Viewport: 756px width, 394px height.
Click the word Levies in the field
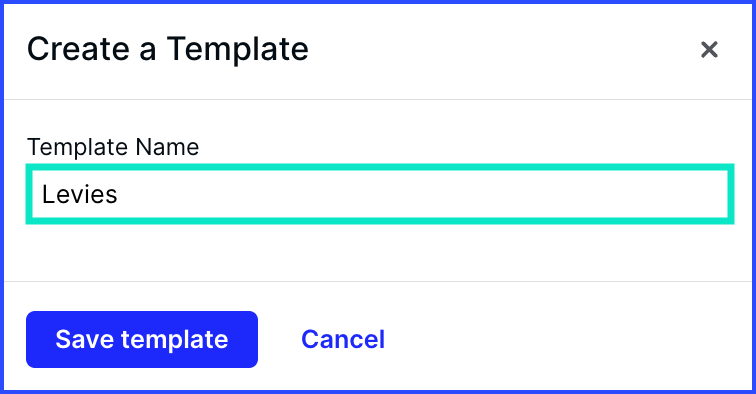tap(80, 194)
